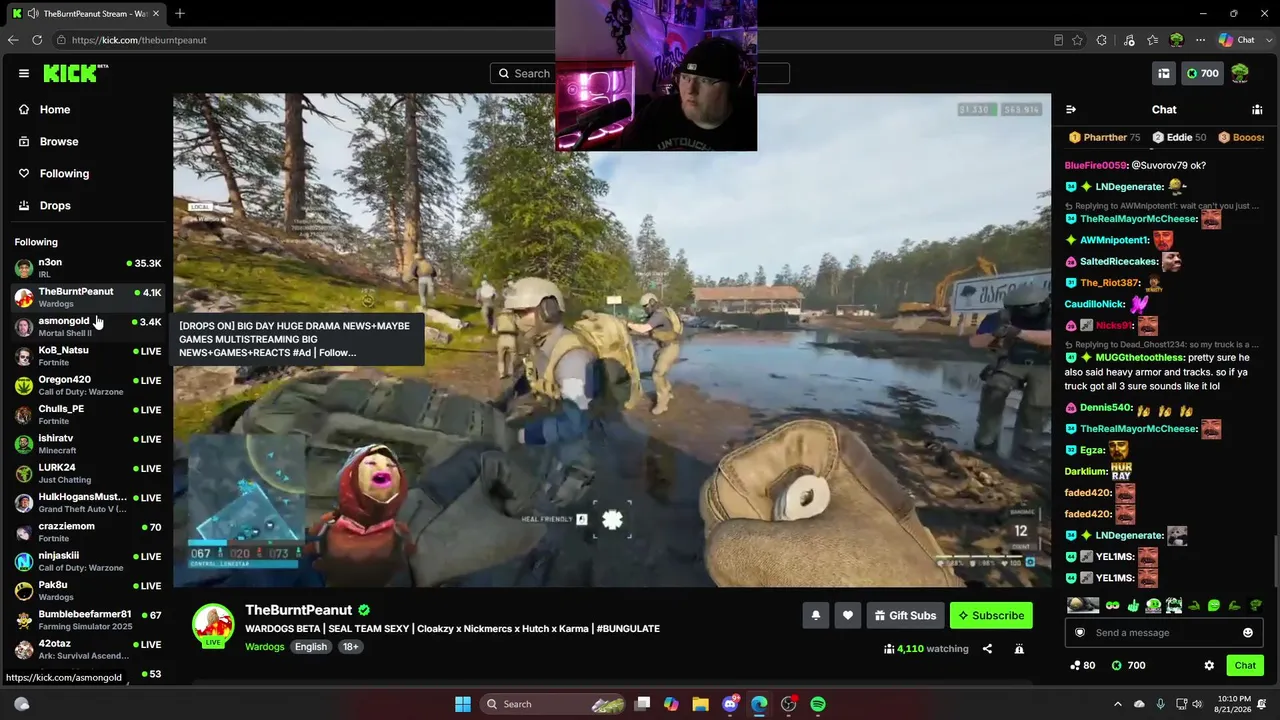
Task: Click TheBurntPeanut's channel avatar
Action: point(213,625)
